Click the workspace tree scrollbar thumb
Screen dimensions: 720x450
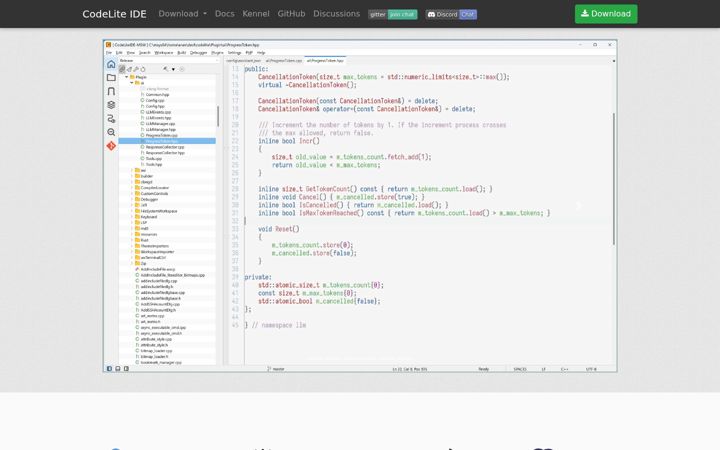[218, 116]
